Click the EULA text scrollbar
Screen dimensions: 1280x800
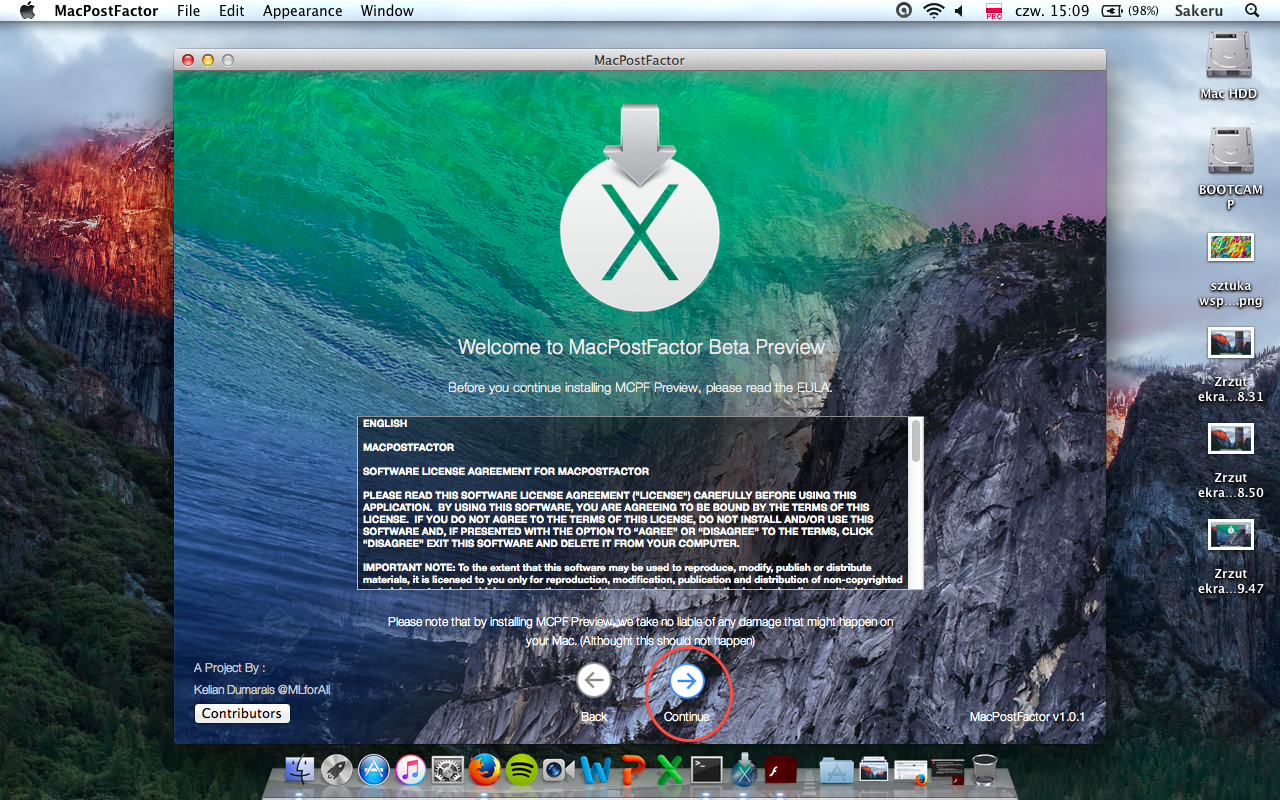[916, 440]
